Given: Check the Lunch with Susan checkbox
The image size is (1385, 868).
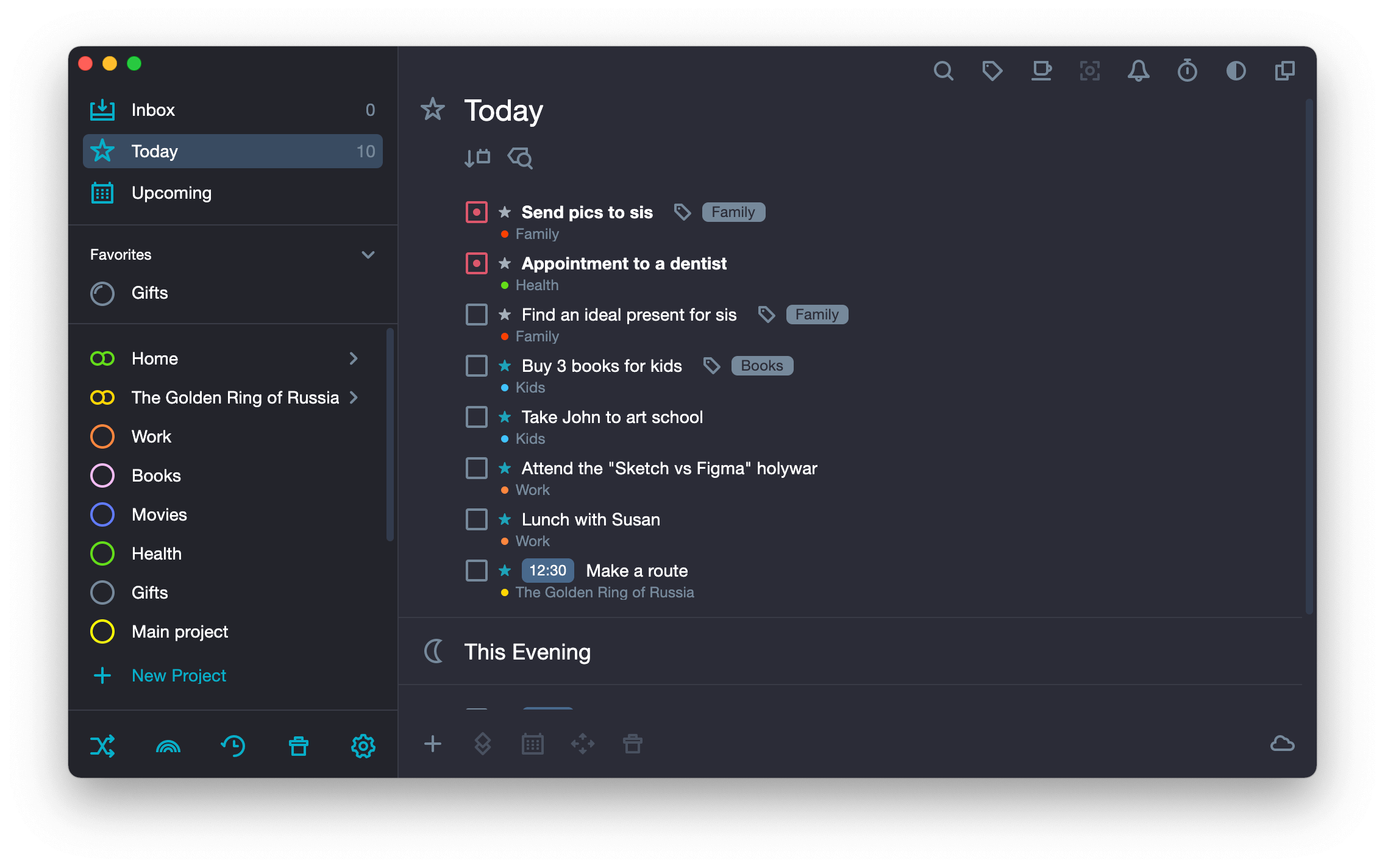Looking at the screenshot, I should [477, 519].
